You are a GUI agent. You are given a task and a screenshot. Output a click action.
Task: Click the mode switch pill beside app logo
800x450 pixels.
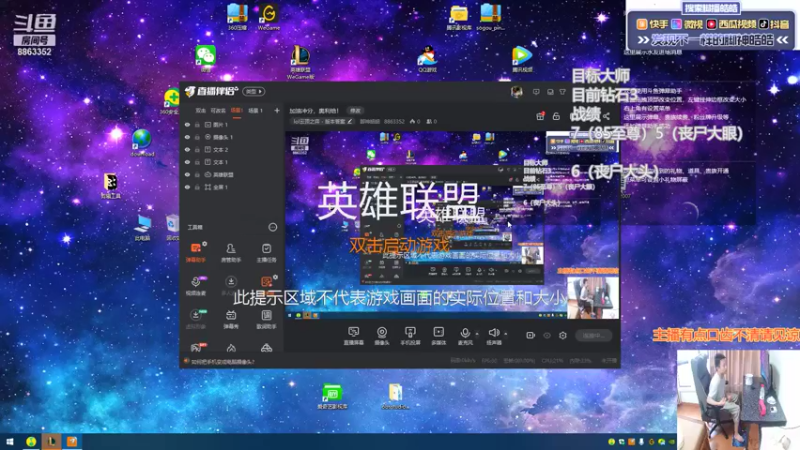click(x=254, y=92)
